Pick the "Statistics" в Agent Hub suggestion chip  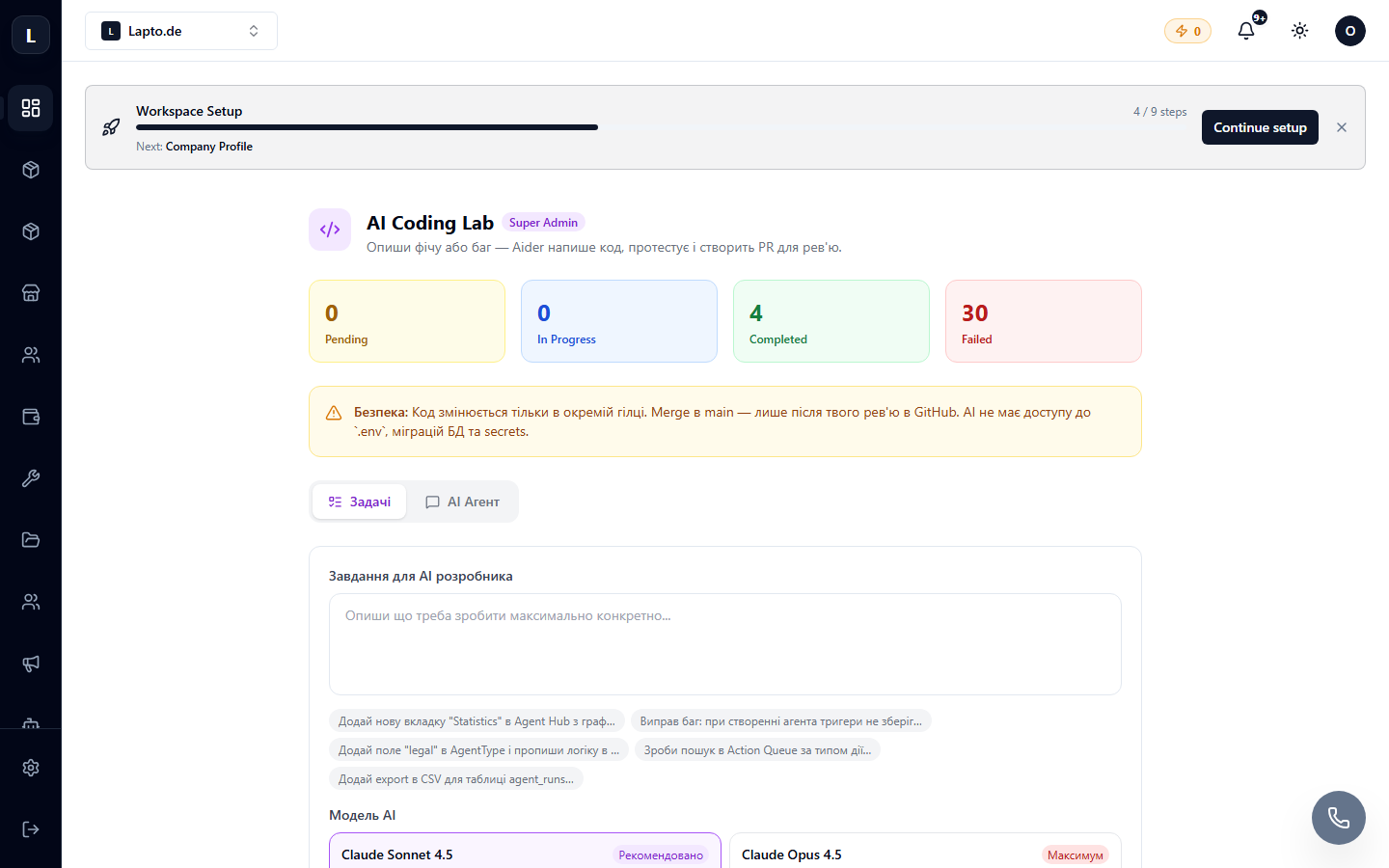click(477, 721)
